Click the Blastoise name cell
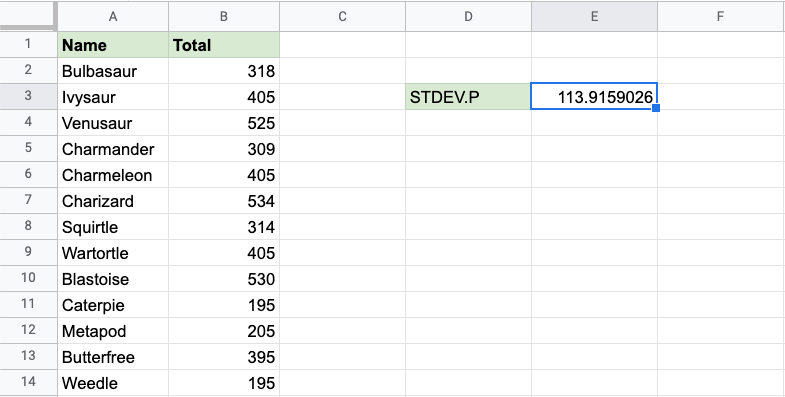The width and height of the screenshot is (785, 397). point(113,279)
